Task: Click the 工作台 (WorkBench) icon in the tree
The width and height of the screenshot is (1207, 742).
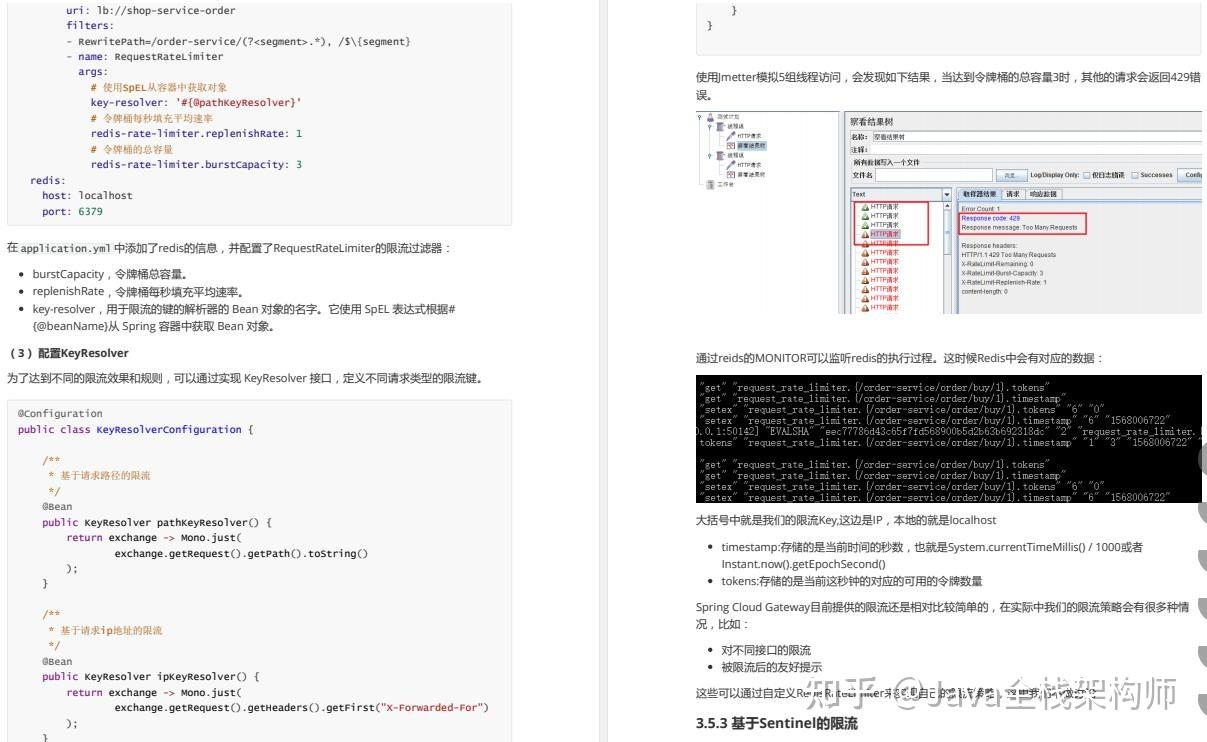Action: click(x=711, y=185)
